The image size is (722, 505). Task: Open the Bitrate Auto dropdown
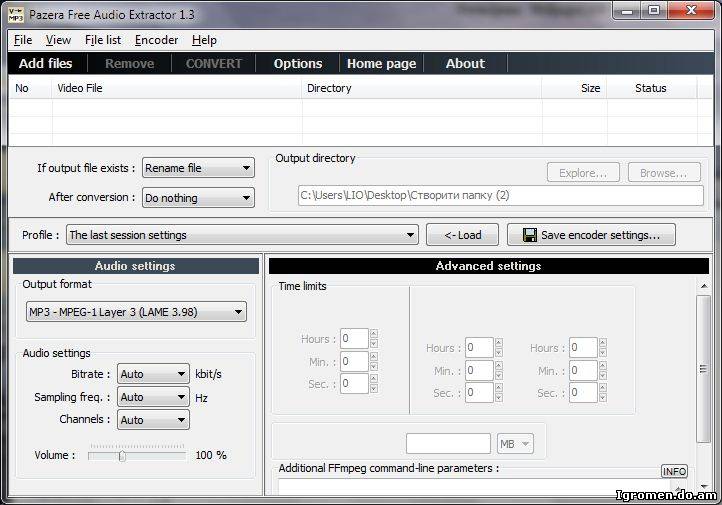tap(153, 374)
